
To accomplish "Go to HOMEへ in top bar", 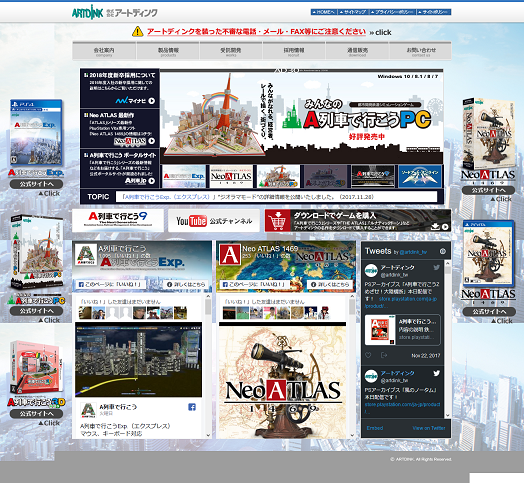I will [x=323, y=12].
